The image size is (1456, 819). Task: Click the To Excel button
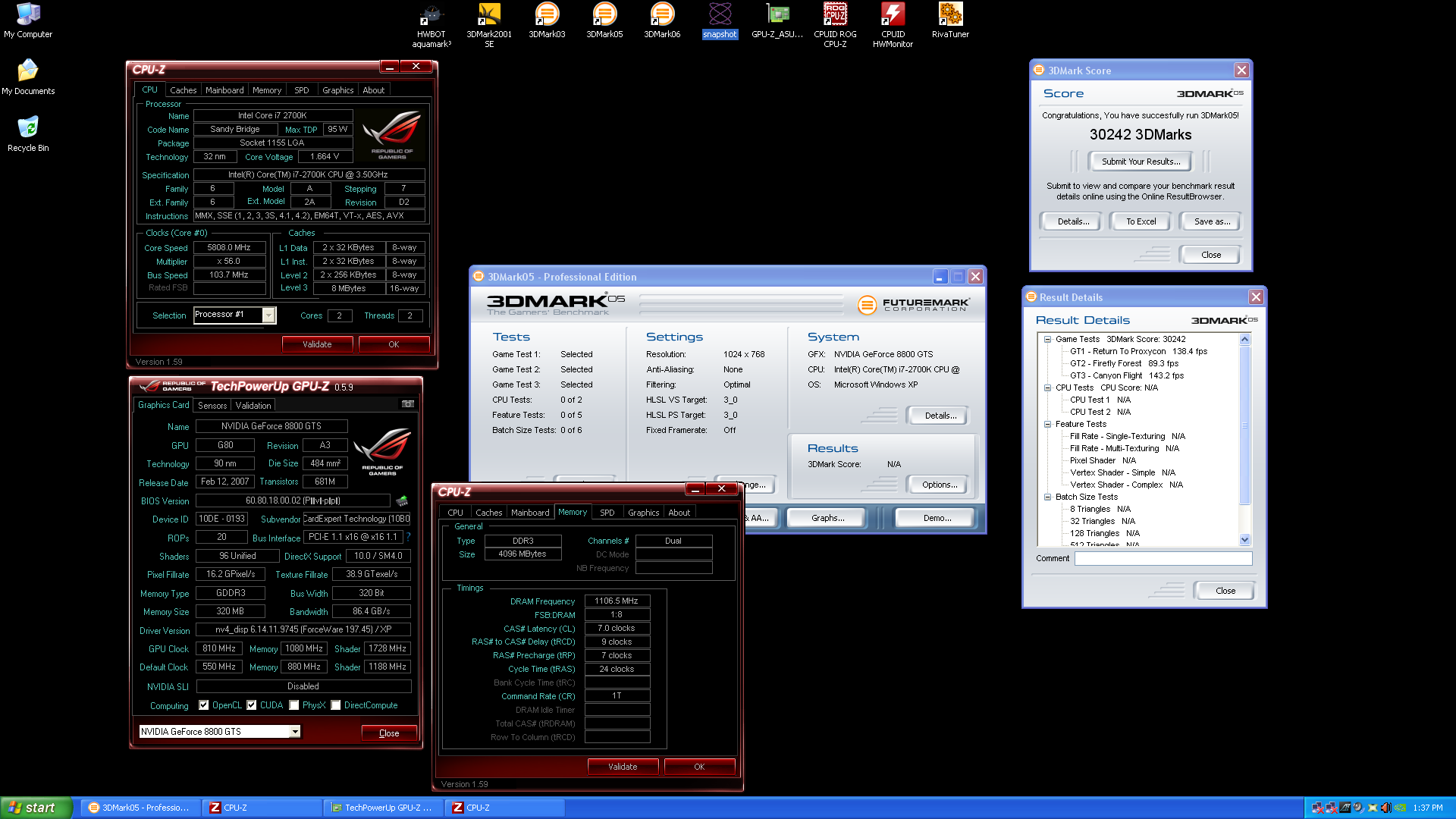pyautogui.click(x=1141, y=221)
